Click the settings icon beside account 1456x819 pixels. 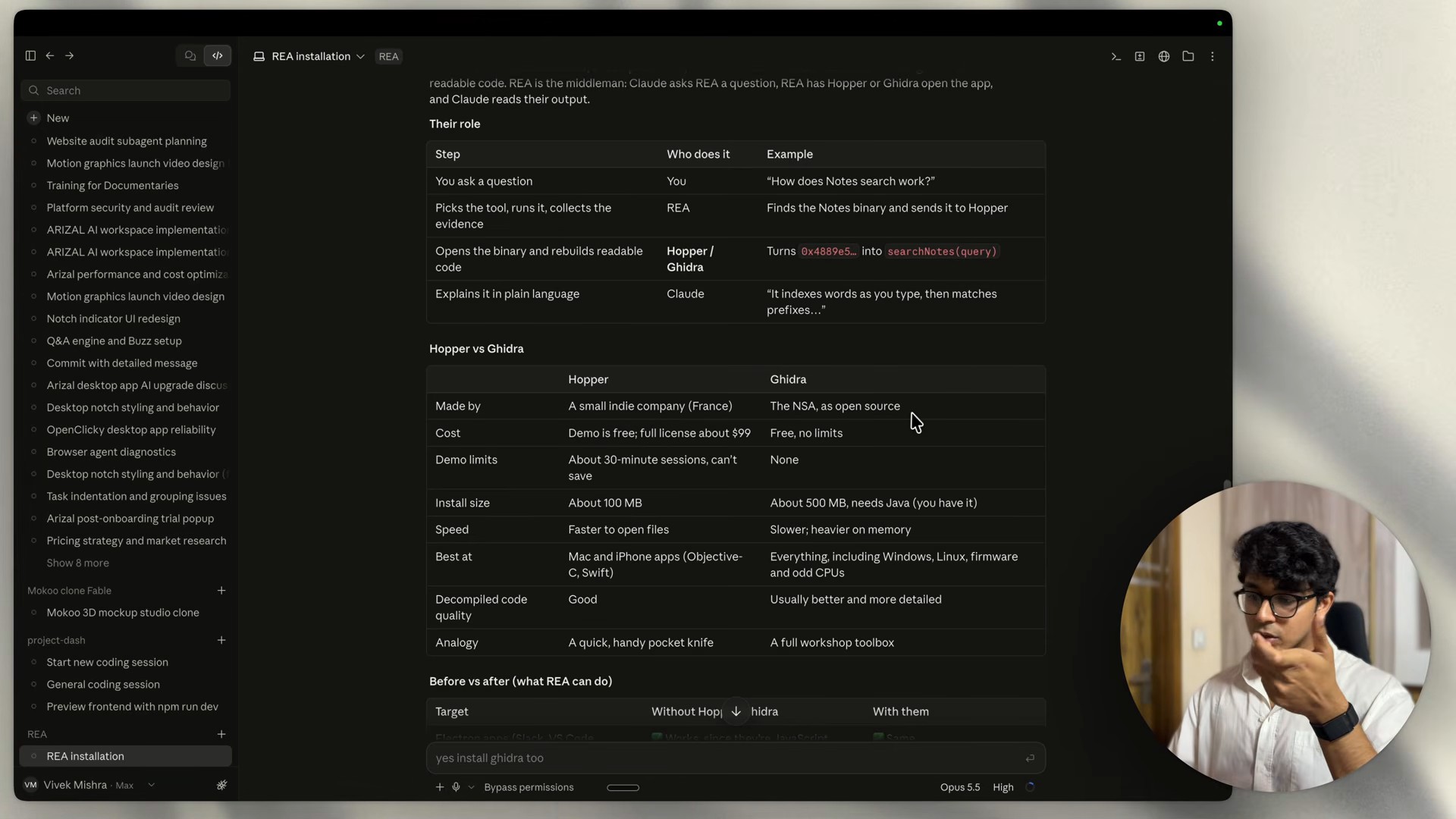pos(221,785)
